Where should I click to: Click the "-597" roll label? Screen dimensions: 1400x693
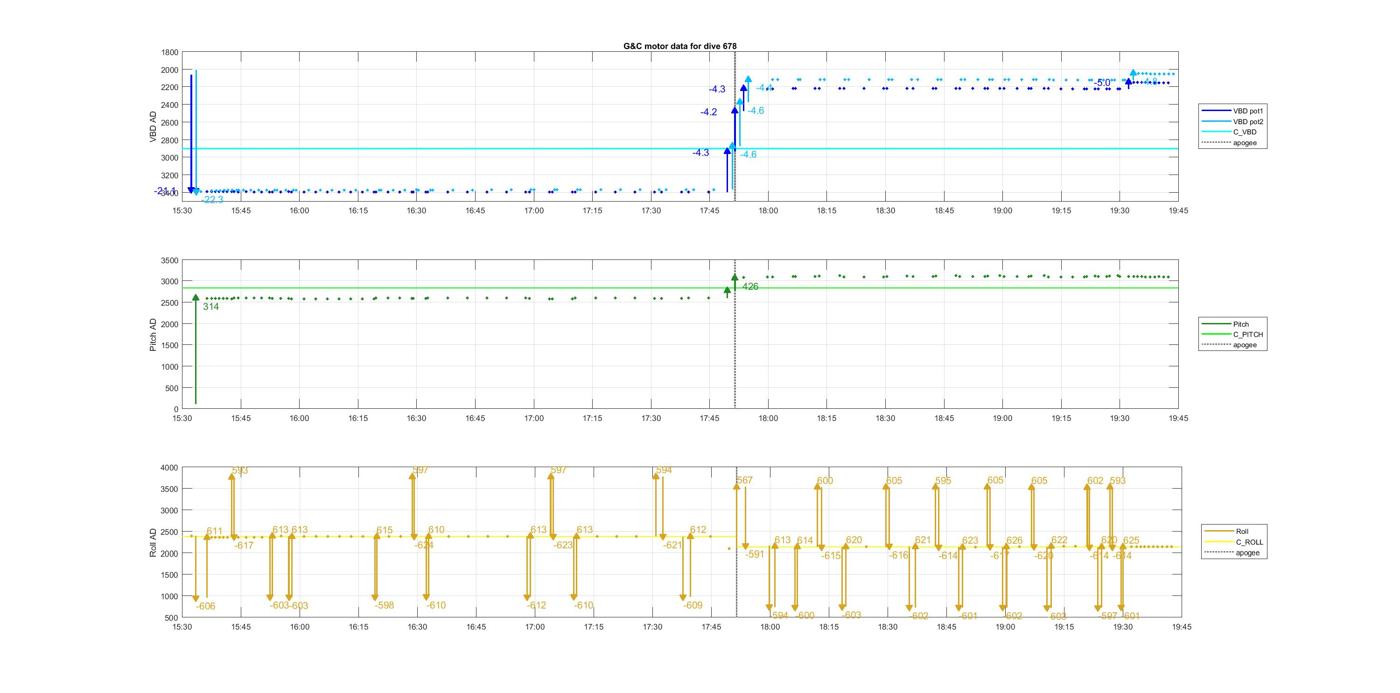point(1107,616)
